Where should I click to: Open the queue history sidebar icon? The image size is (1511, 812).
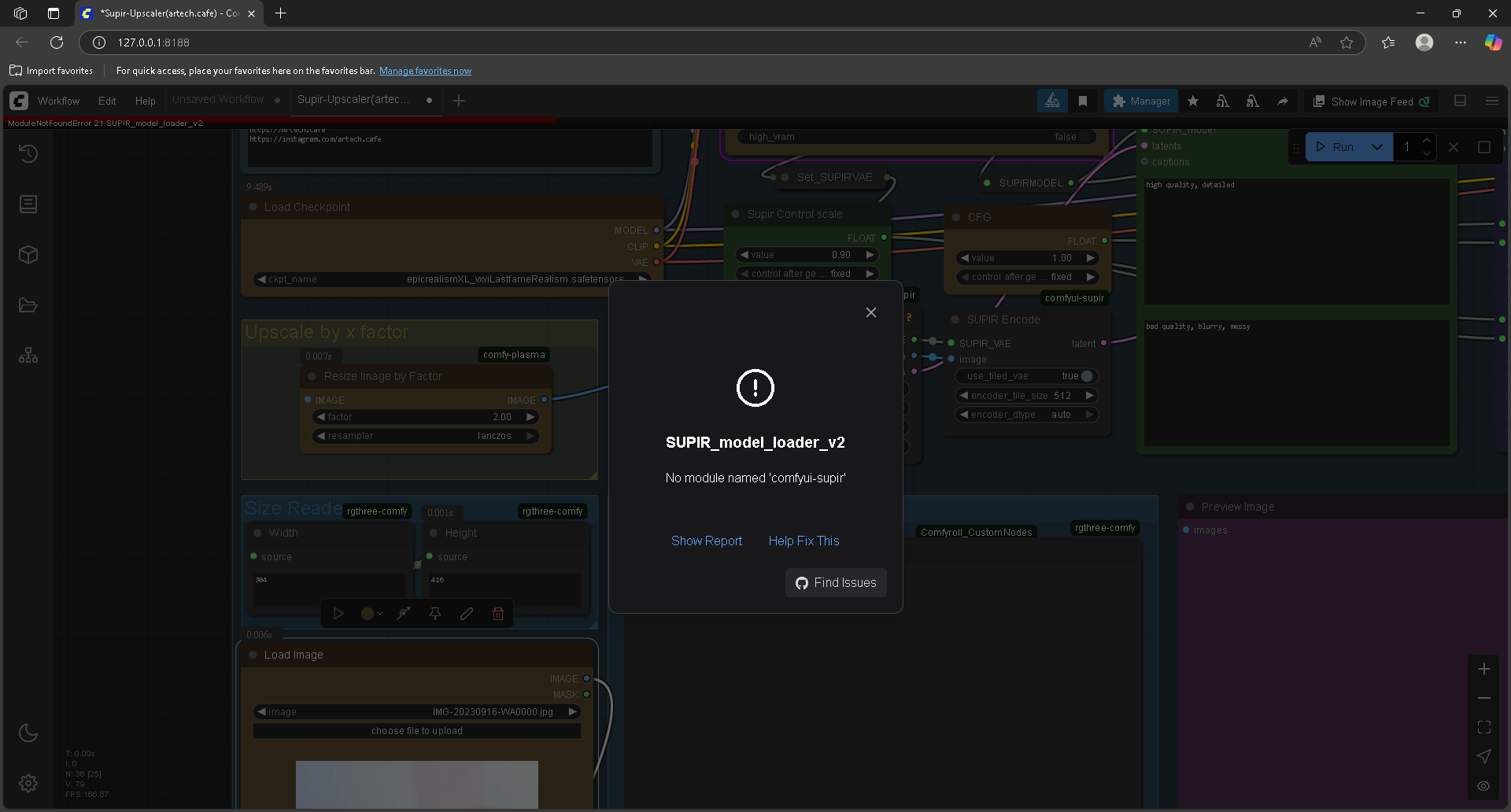[x=28, y=153]
